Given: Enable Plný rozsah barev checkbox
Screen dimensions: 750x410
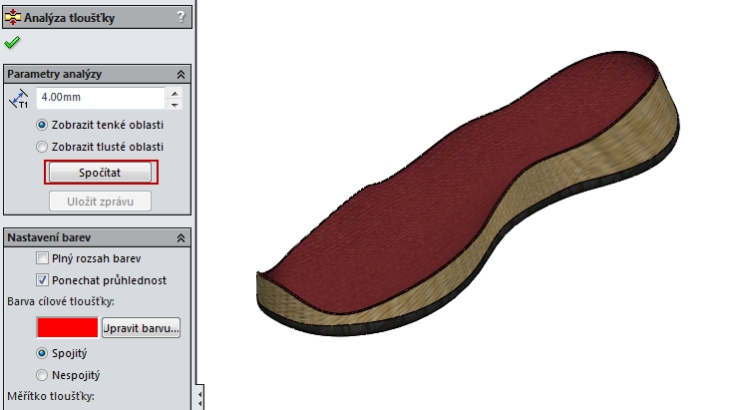Looking at the screenshot, I should click(x=42, y=258).
